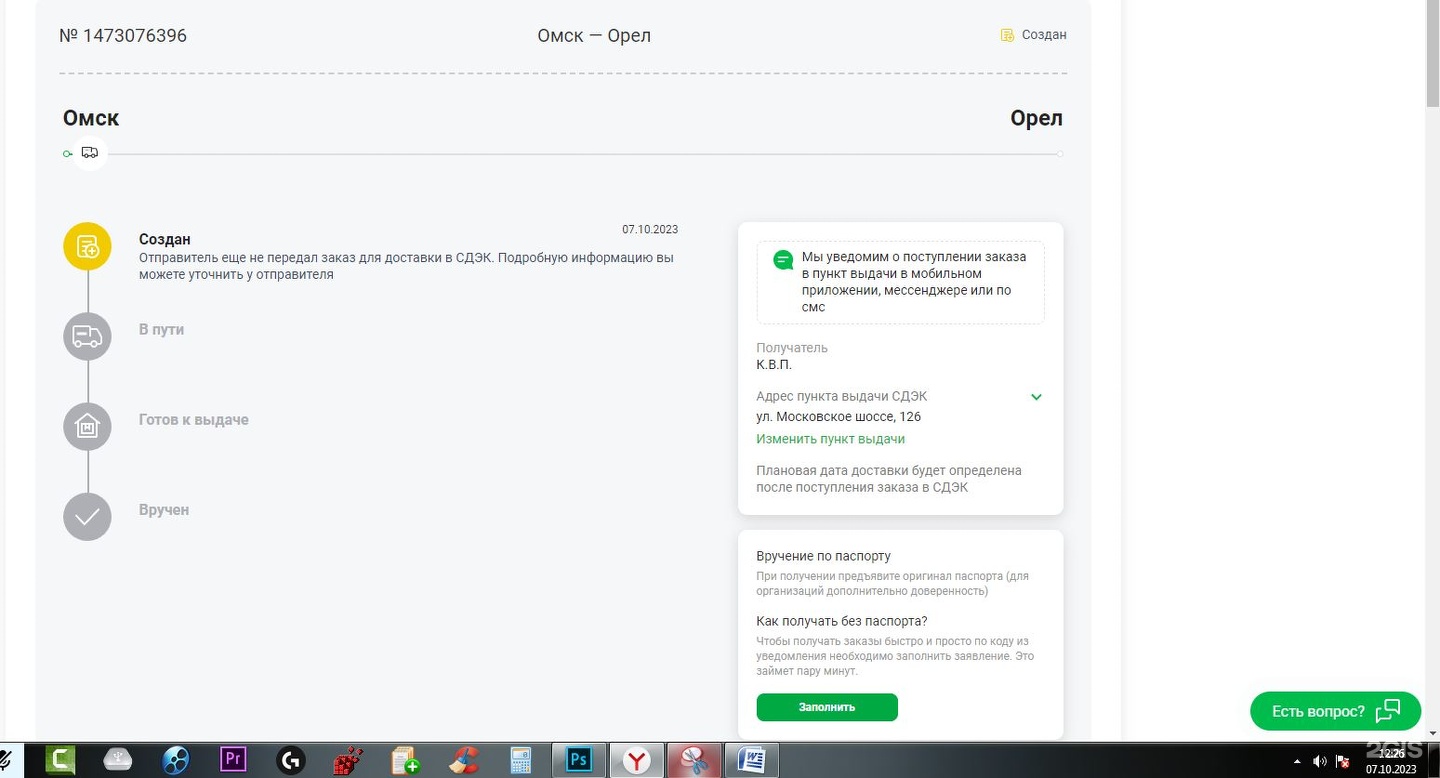Screen dimensions: 1440x778
Task: Click the Орел destination city heading
Action: (x=1036, y=118)
